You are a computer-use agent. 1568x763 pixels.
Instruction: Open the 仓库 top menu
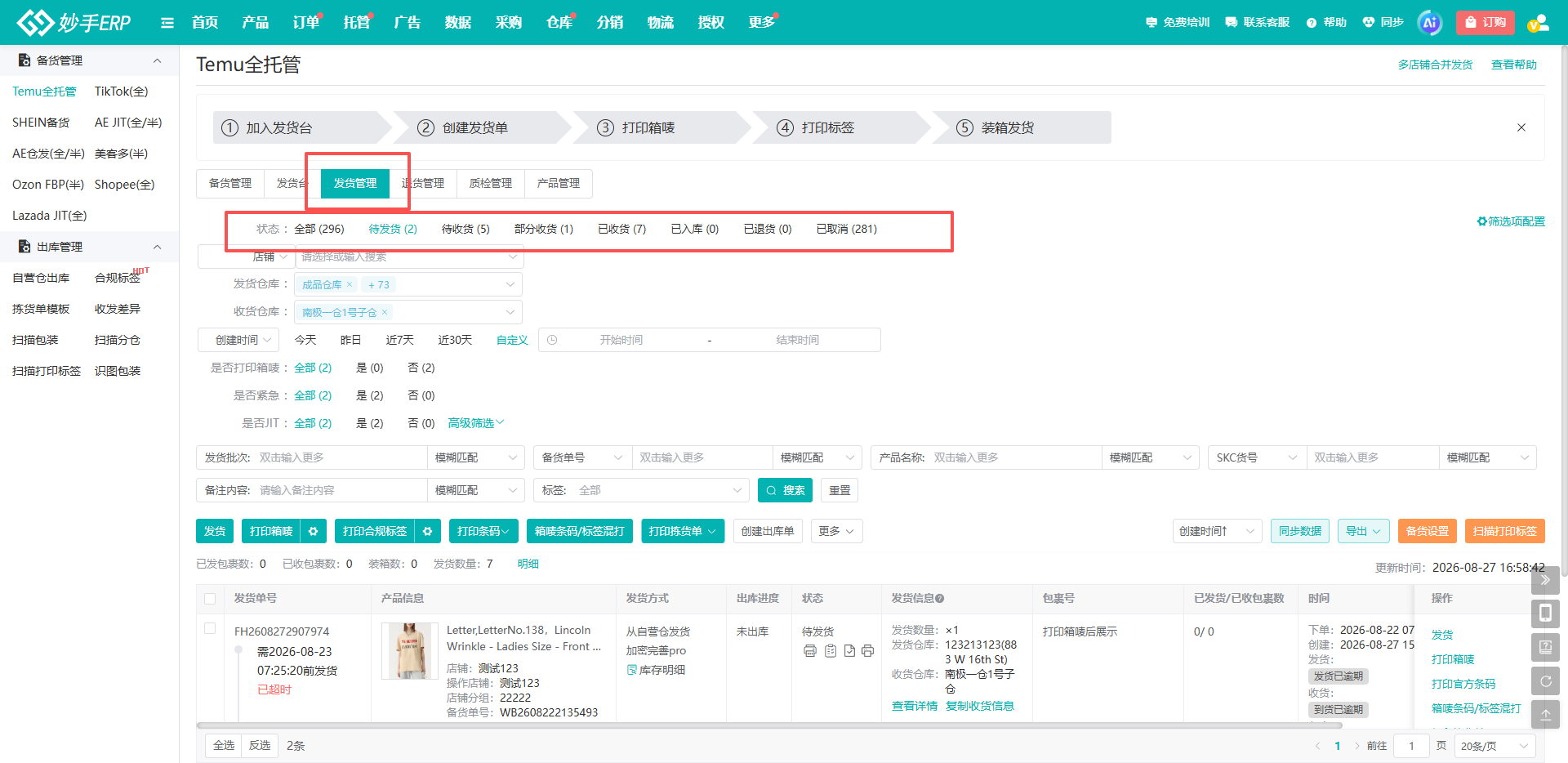coord(559,22)
